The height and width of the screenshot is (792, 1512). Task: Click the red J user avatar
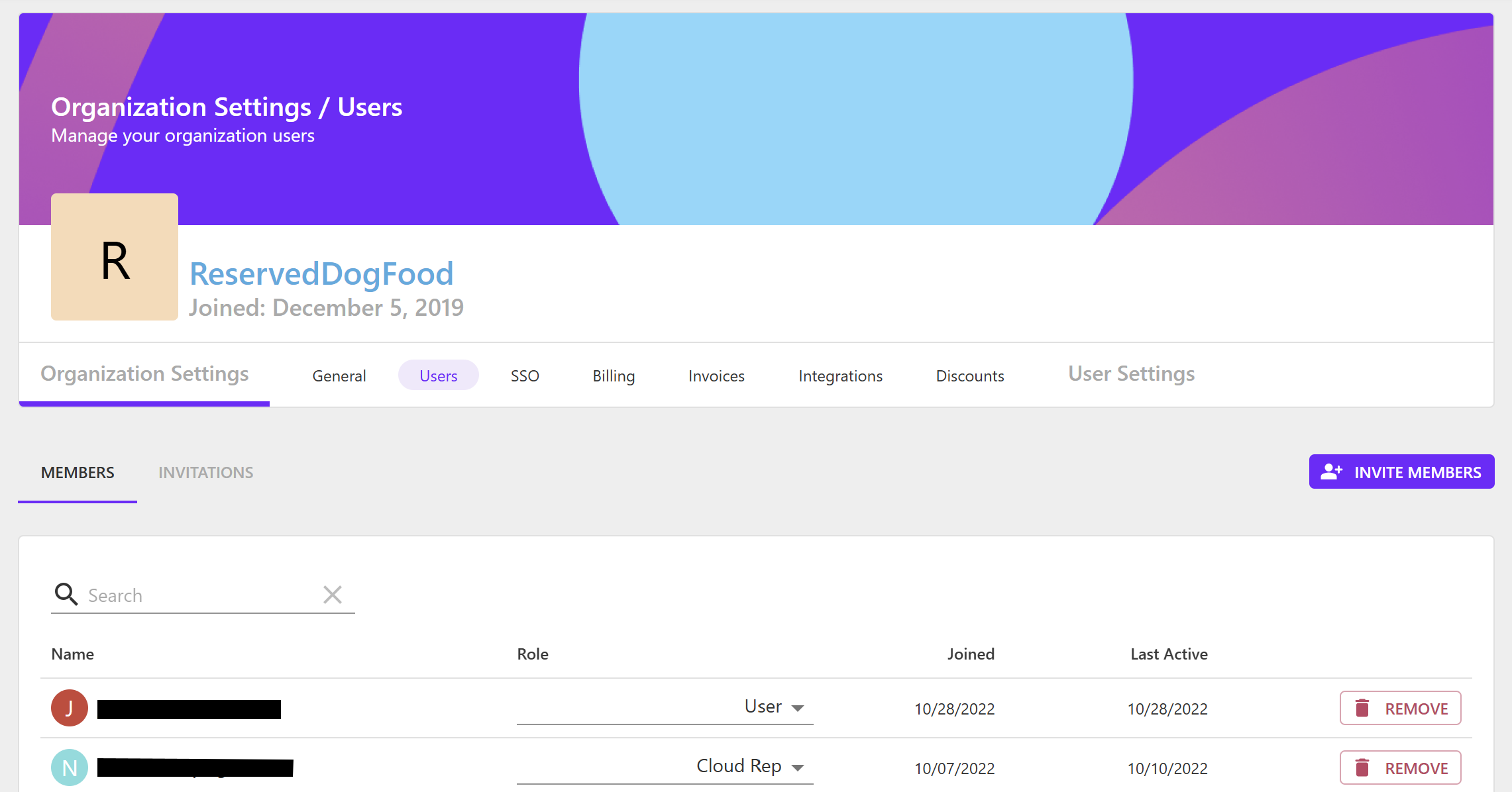click(70, 708)
